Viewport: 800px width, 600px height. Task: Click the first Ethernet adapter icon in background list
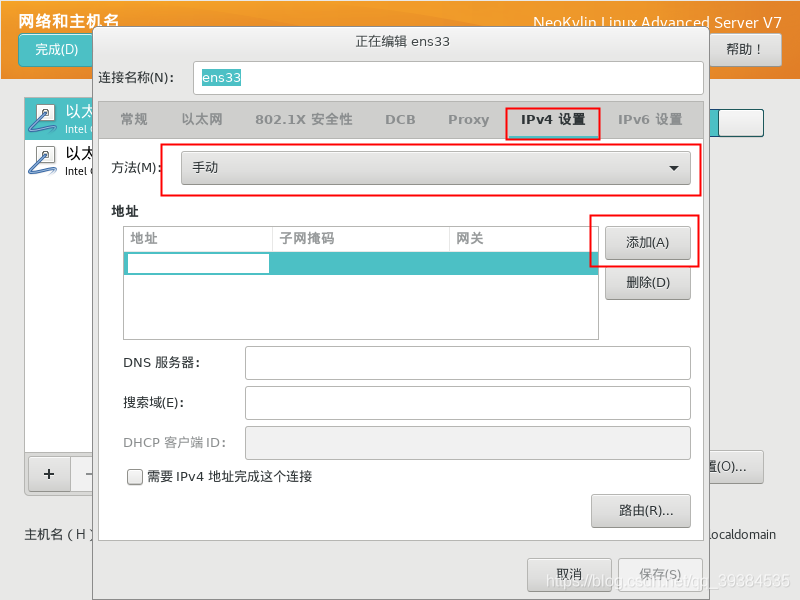tap(43, 119)
